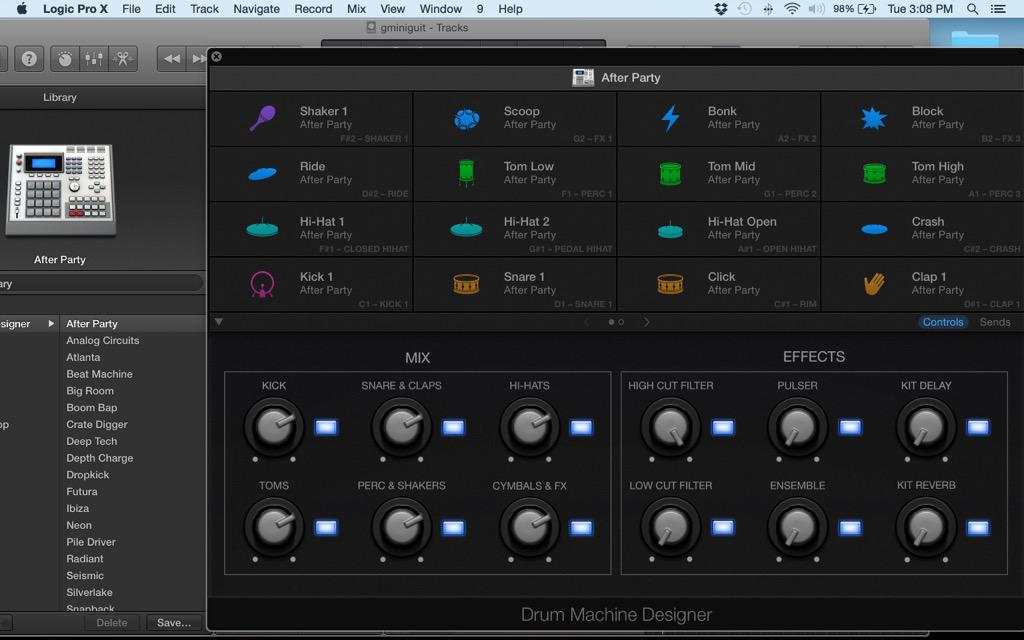Select Boom Bap from the patch list

point(93,407)
